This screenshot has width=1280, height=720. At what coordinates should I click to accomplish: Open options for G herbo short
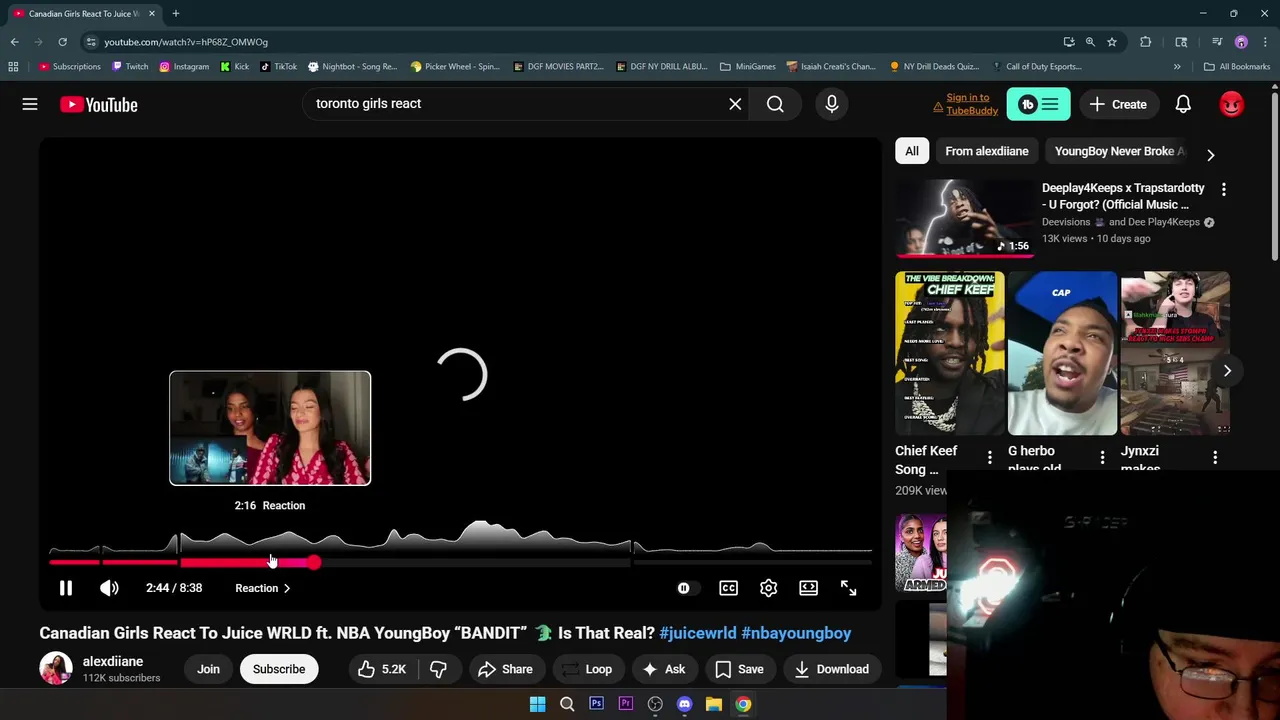(x=1102, y=458)
